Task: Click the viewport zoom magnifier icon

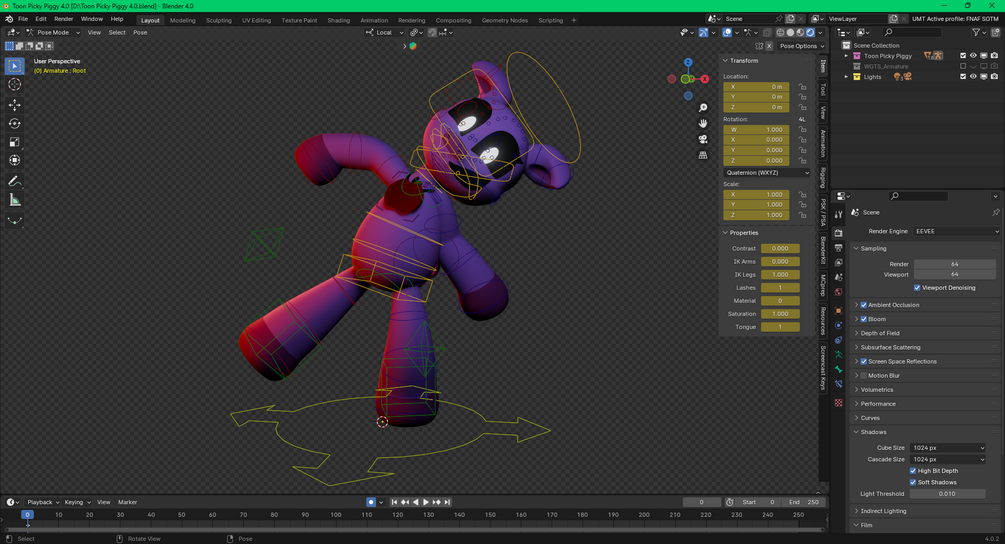Action: (703, 108)
